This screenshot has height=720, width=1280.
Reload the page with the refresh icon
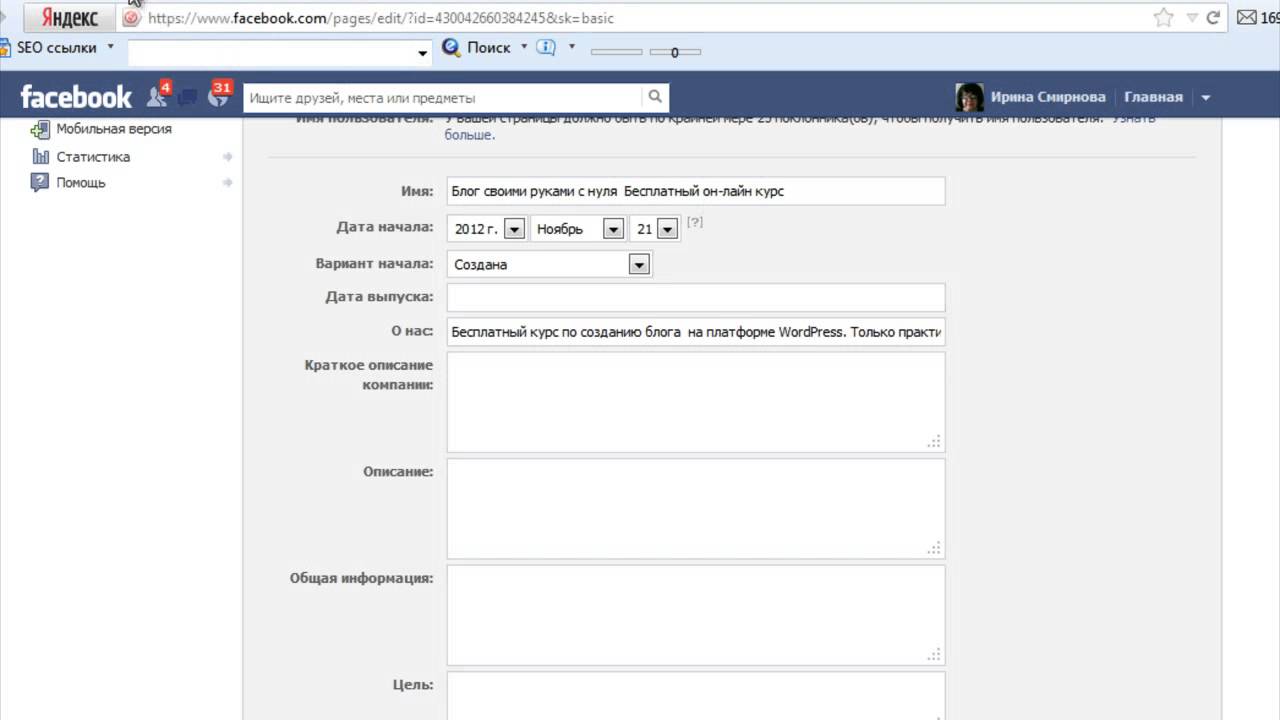tap(1213, 18)
